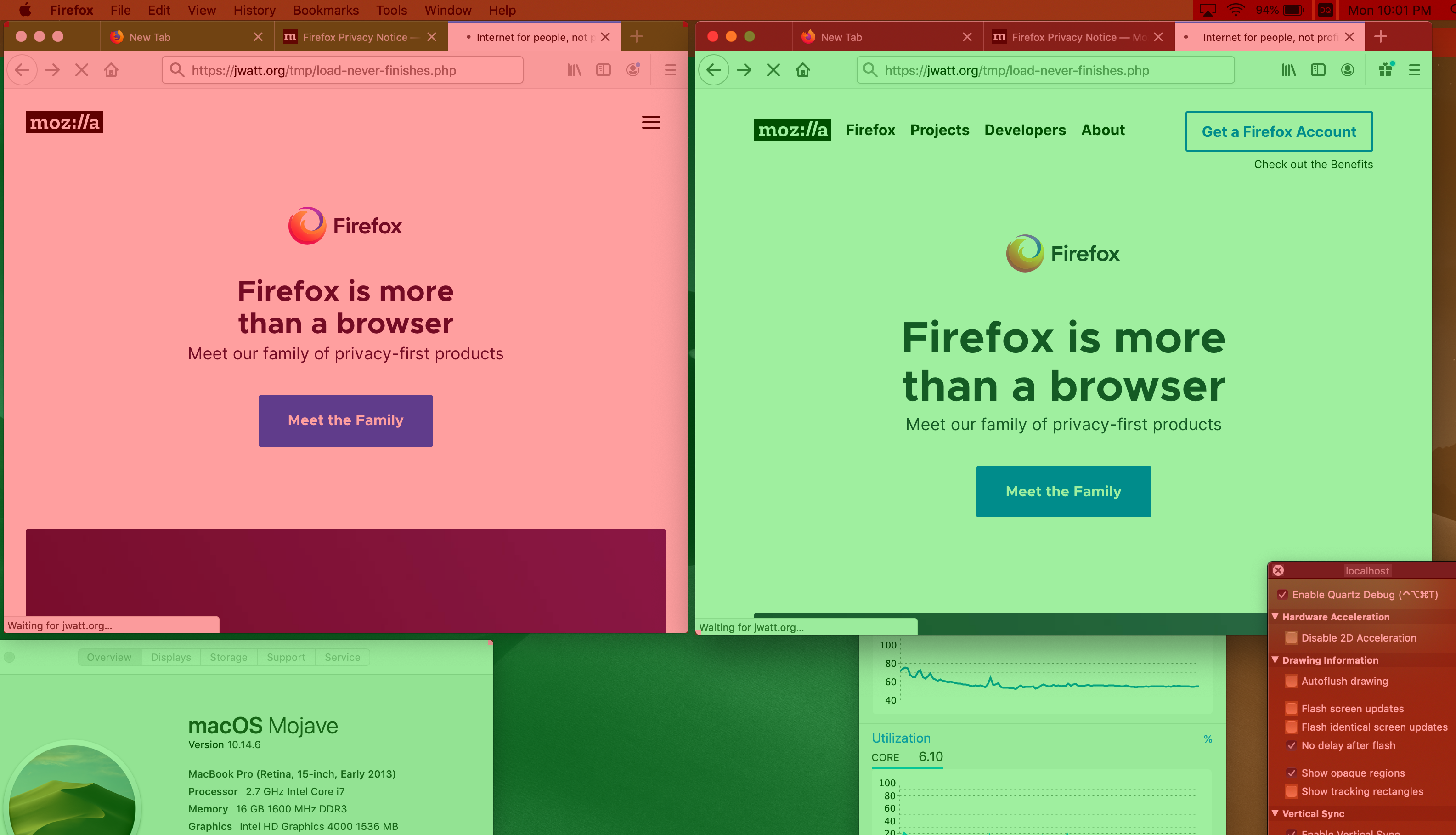The width and height of the screenshot is (1456, 835).
Task: Enable Show tracking rectangles checkbox
Action: coord(1292,791)
